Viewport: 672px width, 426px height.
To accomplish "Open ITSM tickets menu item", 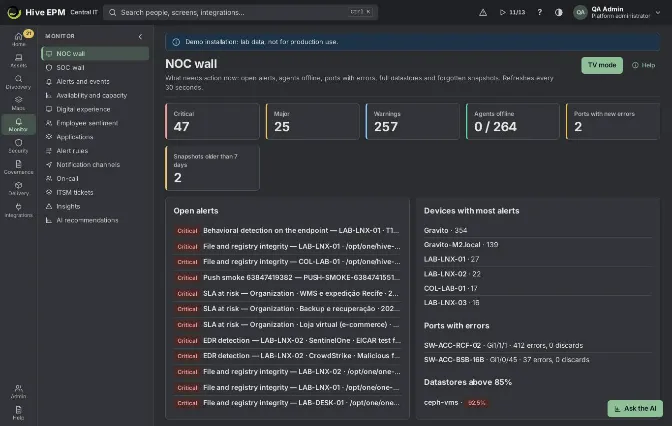I will tap(95, 192).
